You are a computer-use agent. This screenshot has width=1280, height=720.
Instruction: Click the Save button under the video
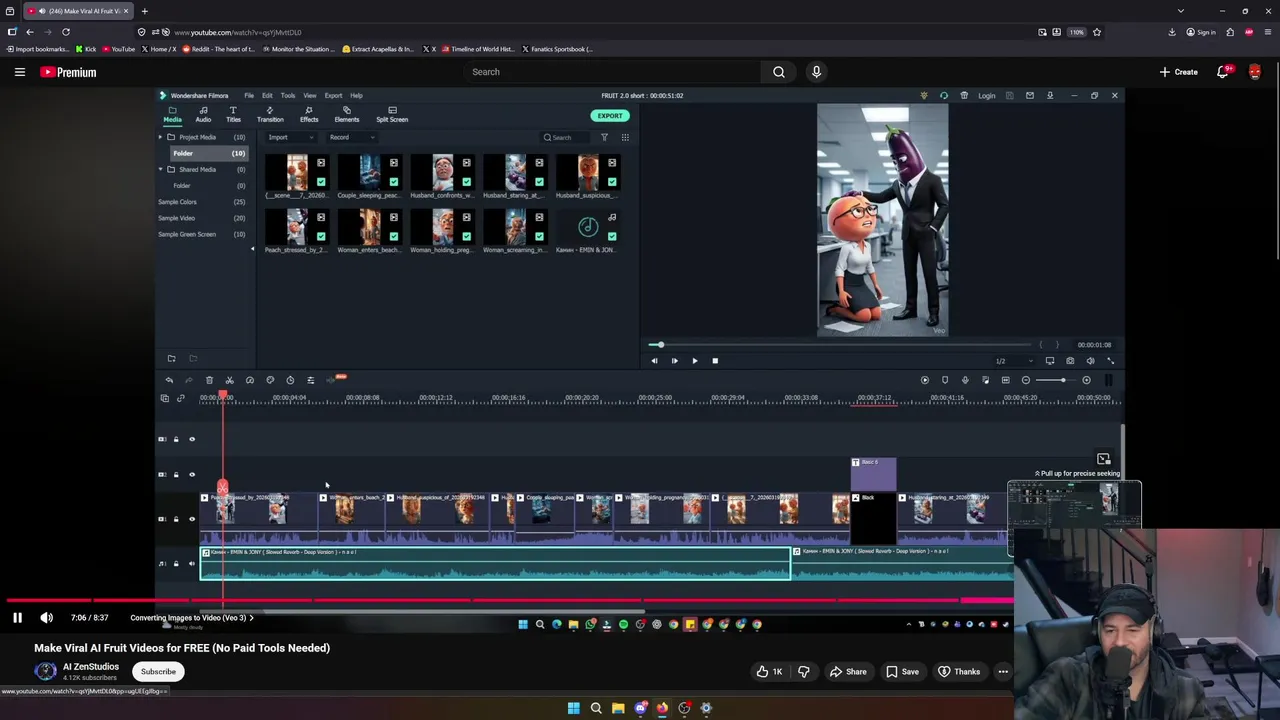[x=902, y=672]
